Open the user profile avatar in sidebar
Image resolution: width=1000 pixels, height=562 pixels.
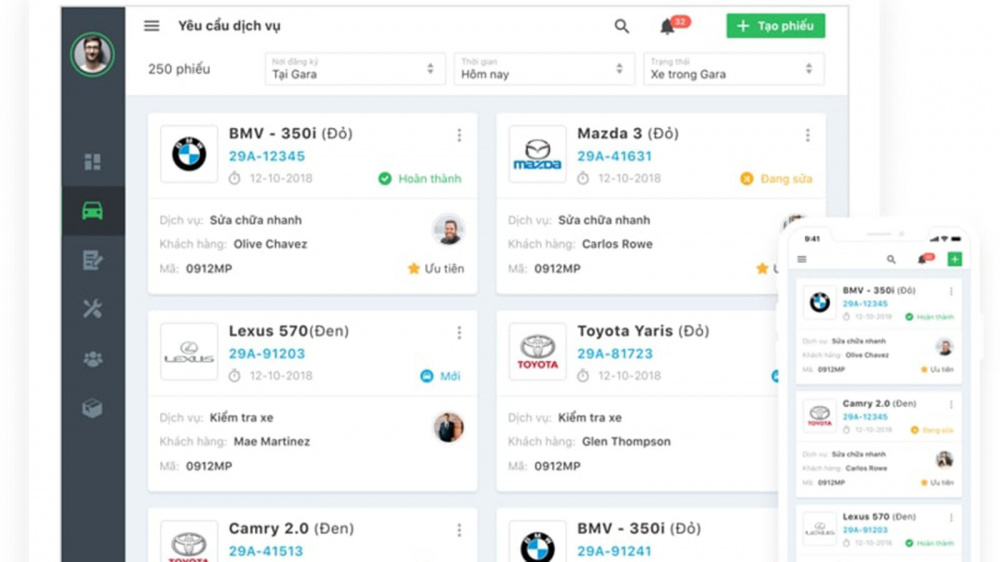coord(92,54)
